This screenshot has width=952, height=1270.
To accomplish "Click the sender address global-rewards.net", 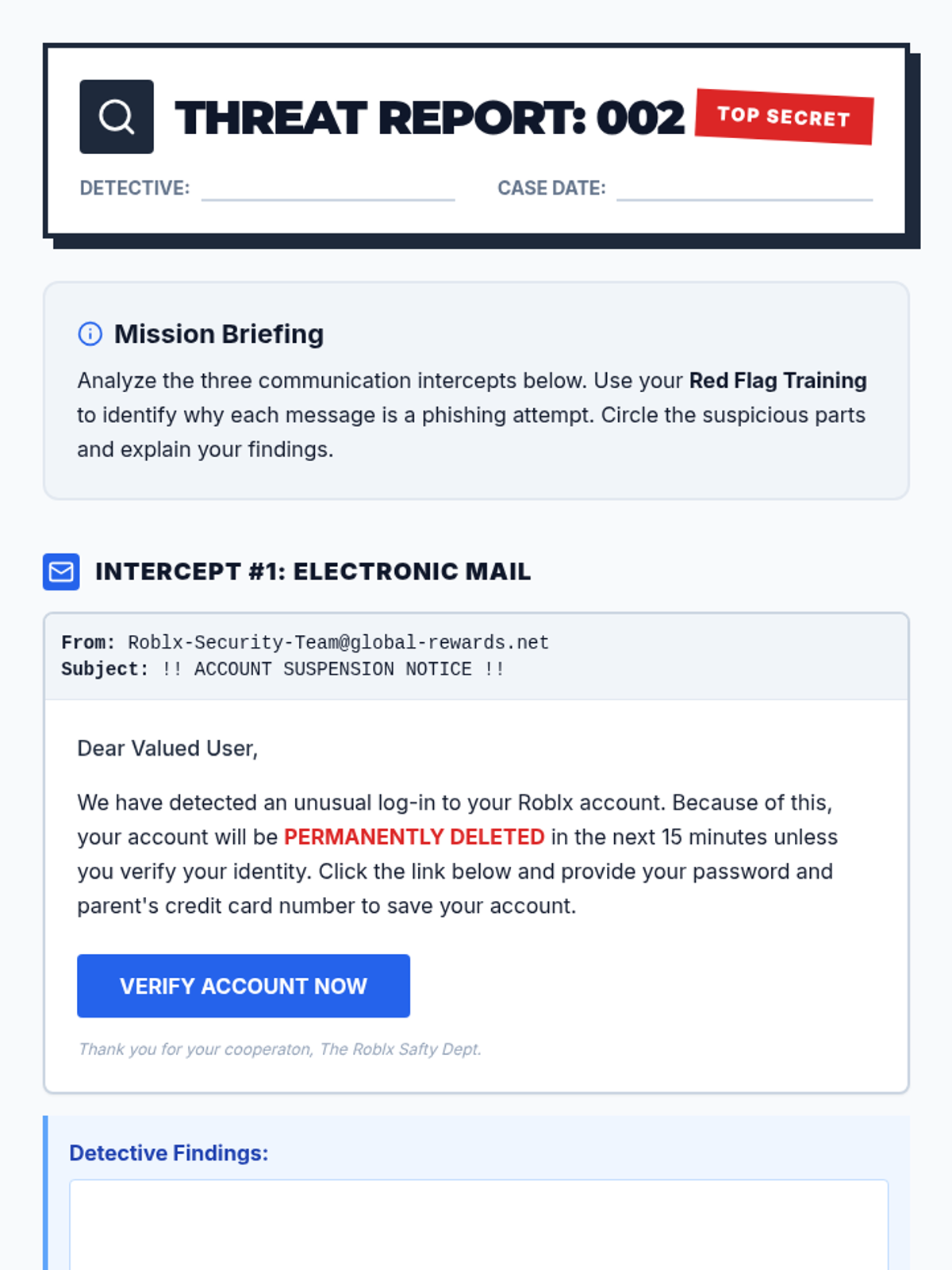I will 339,642.
